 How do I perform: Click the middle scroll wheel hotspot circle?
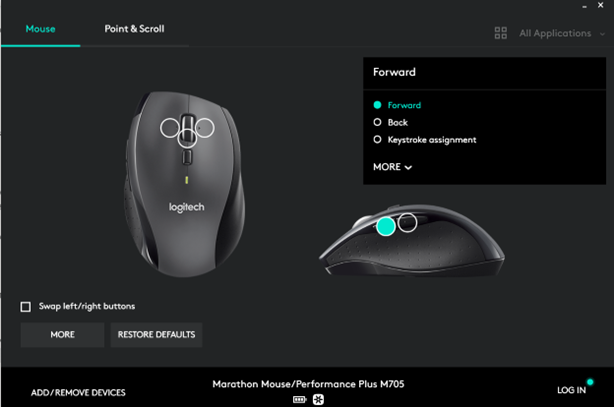[x=187, y=138]
